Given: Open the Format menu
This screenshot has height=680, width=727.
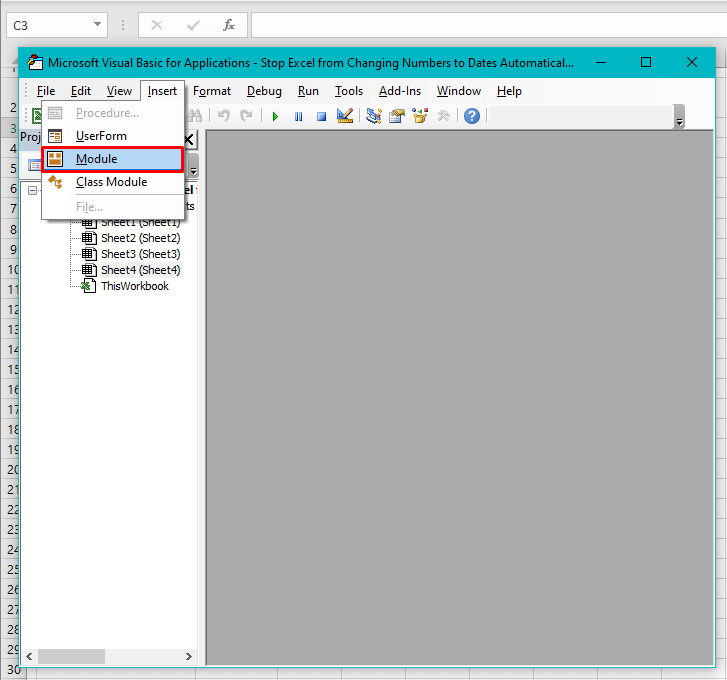Looking at the screenshot, I should 212,91.
